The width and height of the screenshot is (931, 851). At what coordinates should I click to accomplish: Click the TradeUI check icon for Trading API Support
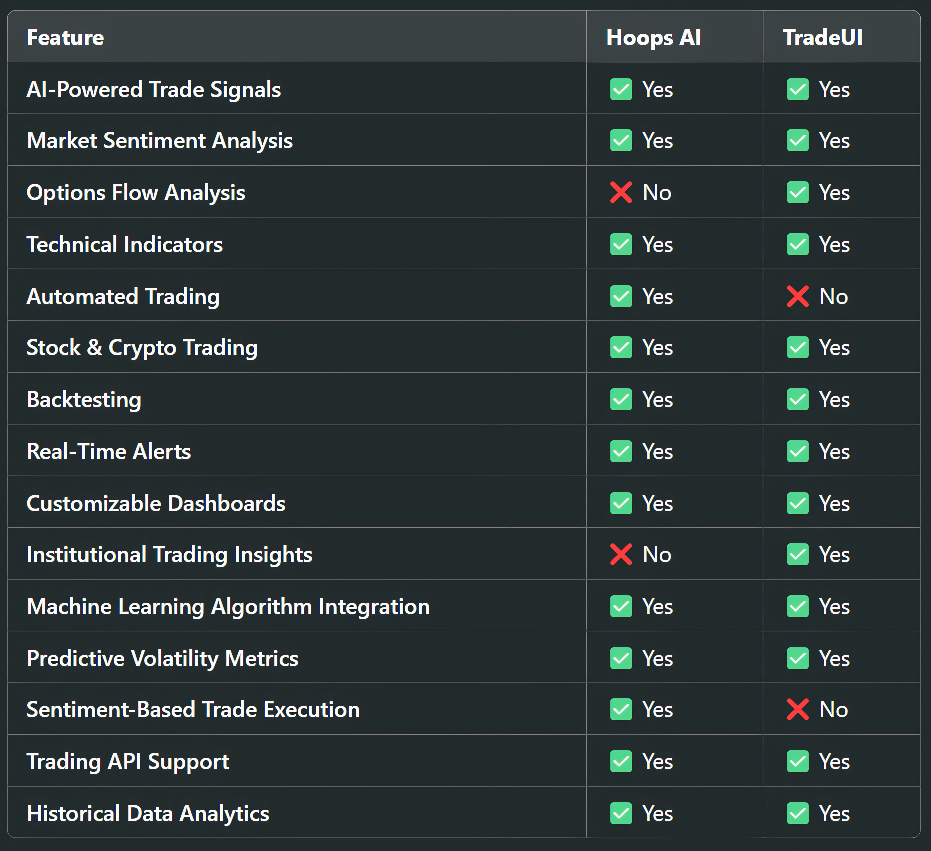click(798, 761)
